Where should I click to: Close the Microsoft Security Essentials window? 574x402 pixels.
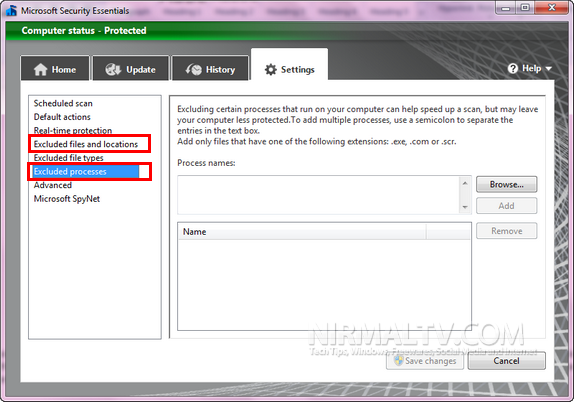coord(552,7)
